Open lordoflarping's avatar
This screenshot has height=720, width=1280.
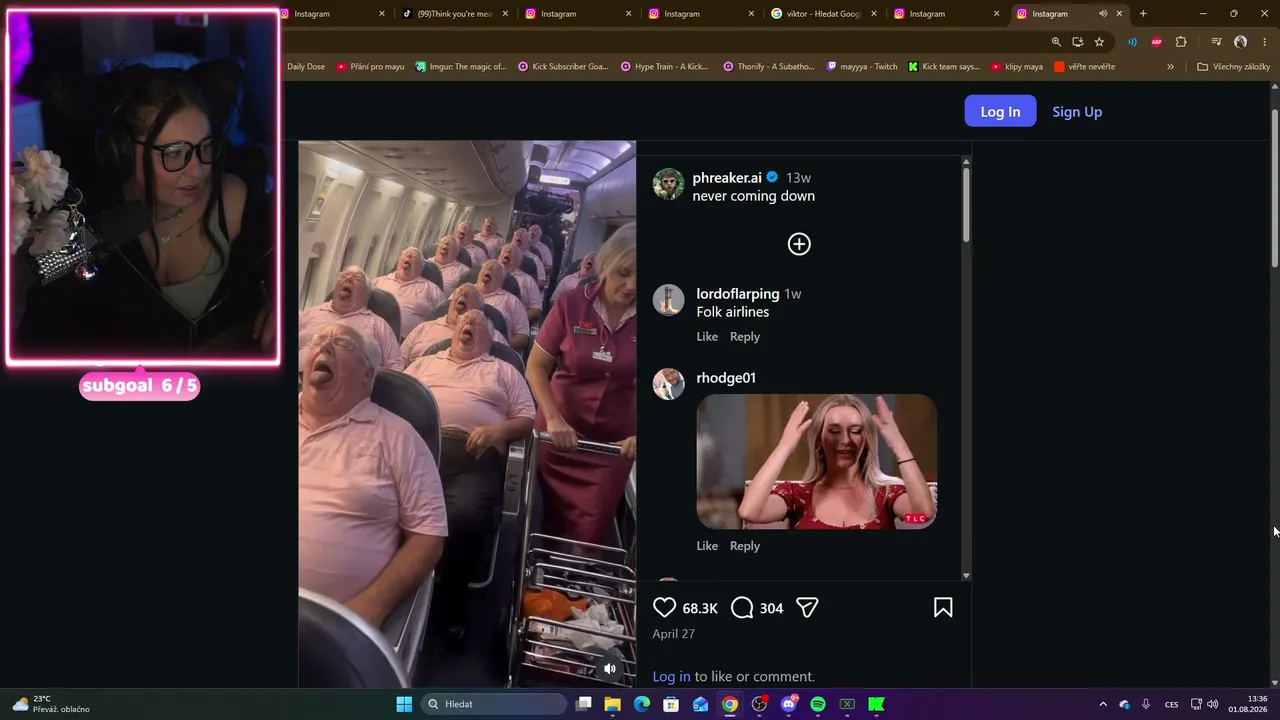click(x=668, y=300)
